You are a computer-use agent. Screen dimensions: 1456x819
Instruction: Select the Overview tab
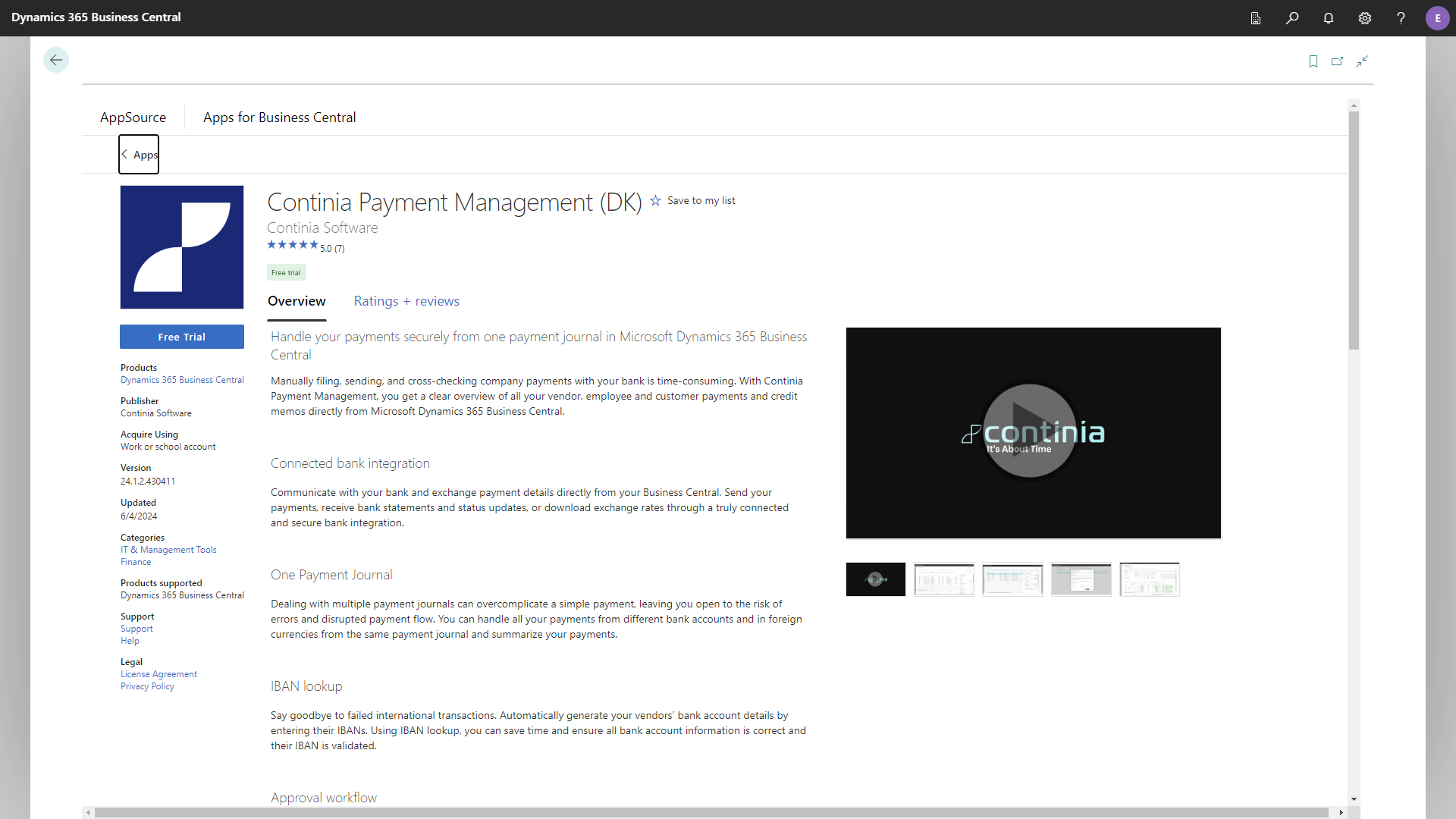click(296, 300)
